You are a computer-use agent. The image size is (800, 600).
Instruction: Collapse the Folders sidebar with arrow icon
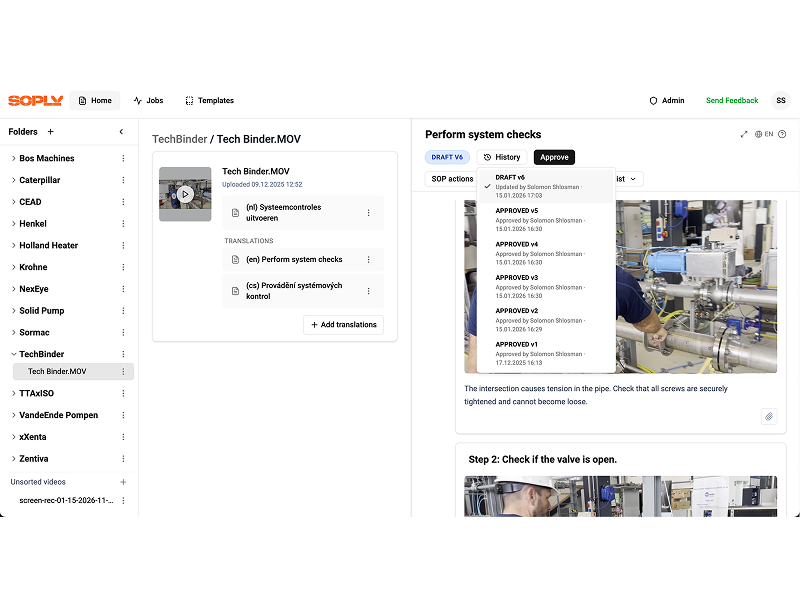[121, 132]
